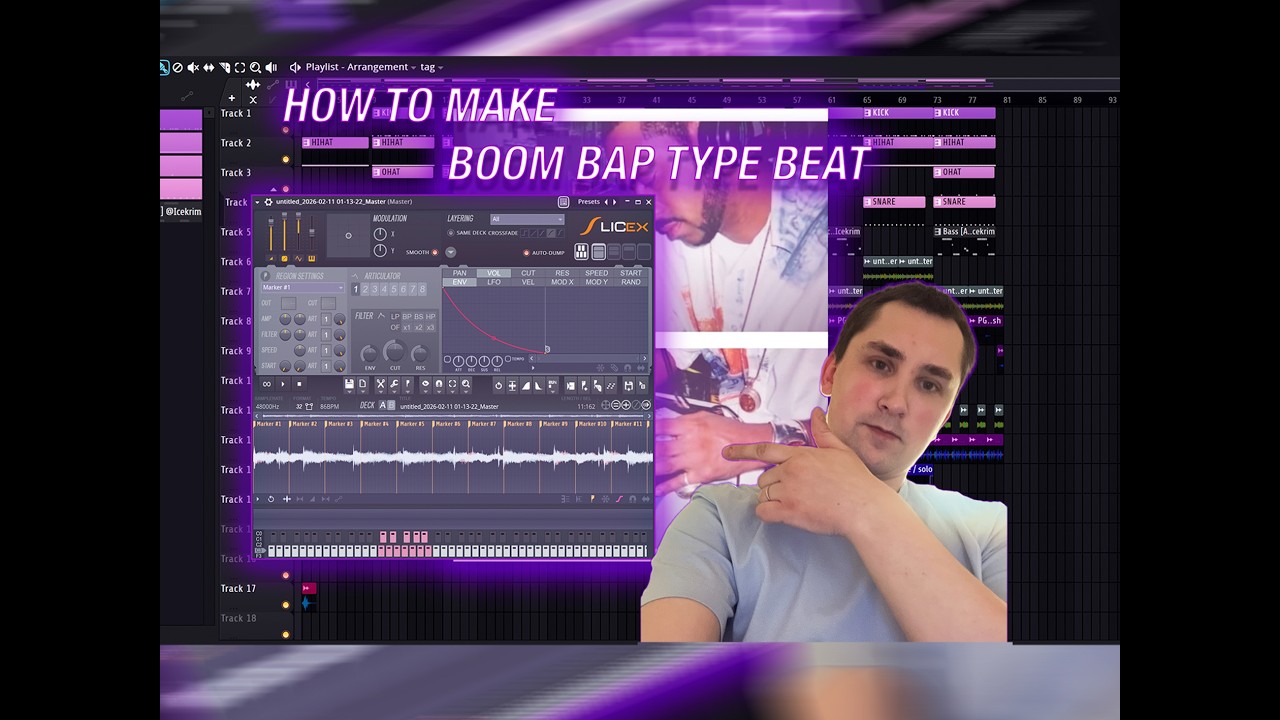
Task: Enable SAME DECK CROSSFADE option
Action: 451,233
